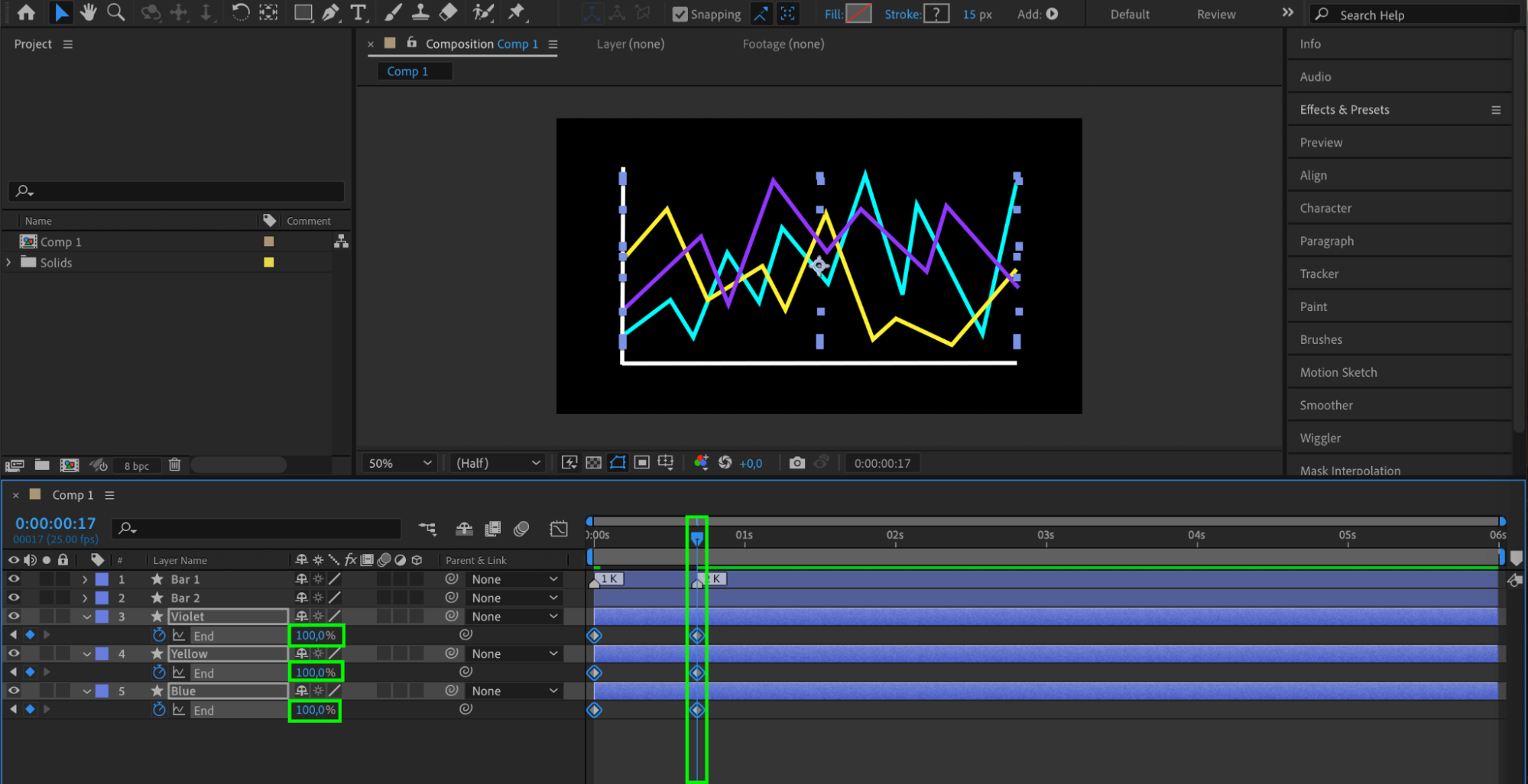Viewport: 1528px width, 784px height.
Task: Click the Comp 1 breadcrumb button
Action: [407, 71]
